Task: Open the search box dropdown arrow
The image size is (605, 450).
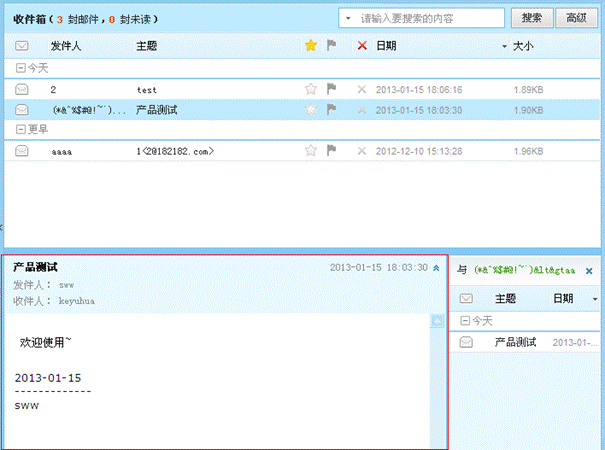Action: tap(346, 18)
